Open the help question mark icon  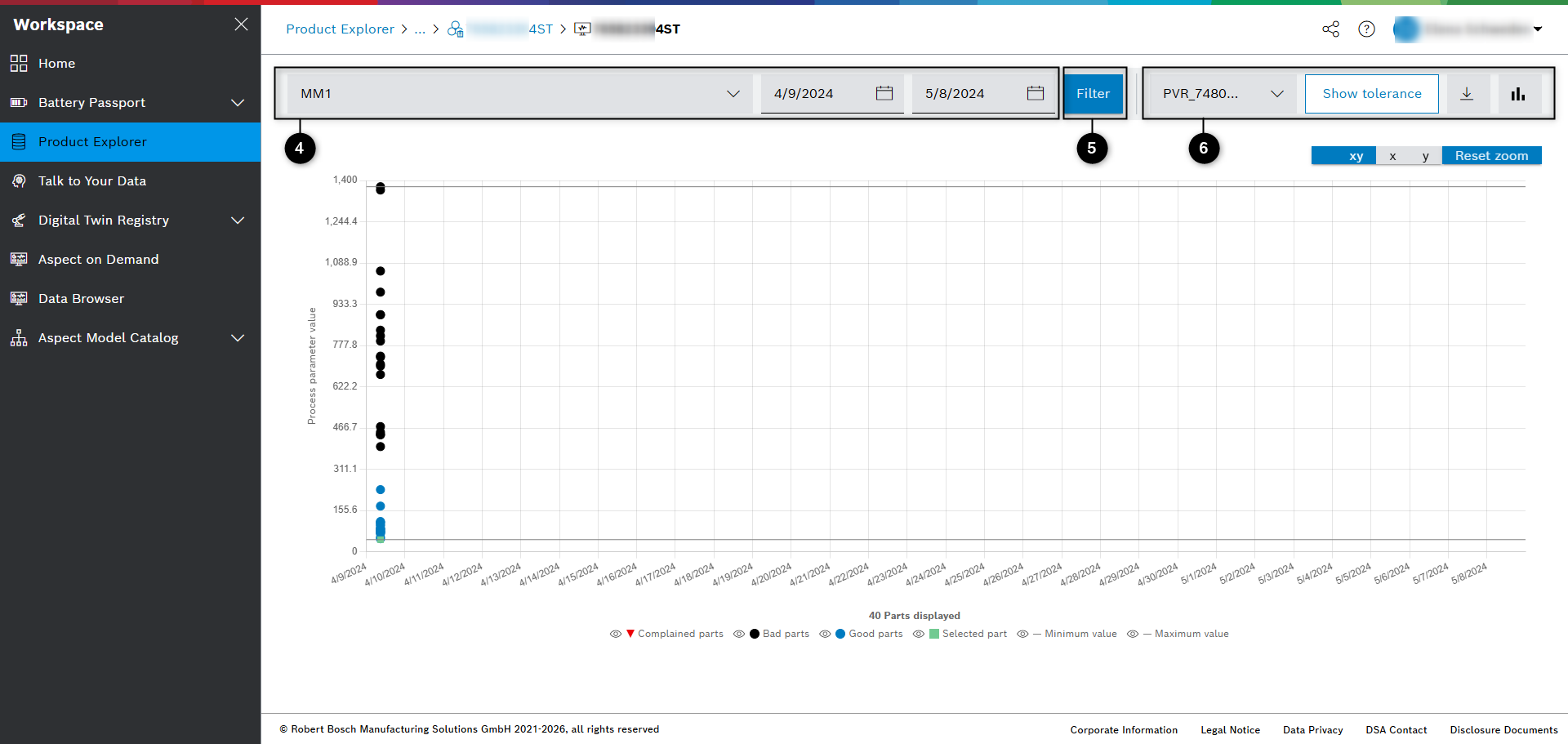point(1366,29)
